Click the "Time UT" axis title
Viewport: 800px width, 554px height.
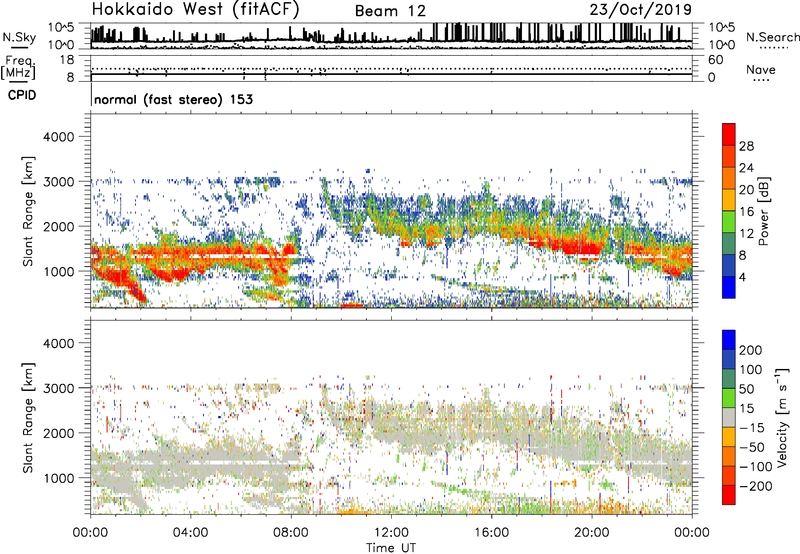point(391,548)
